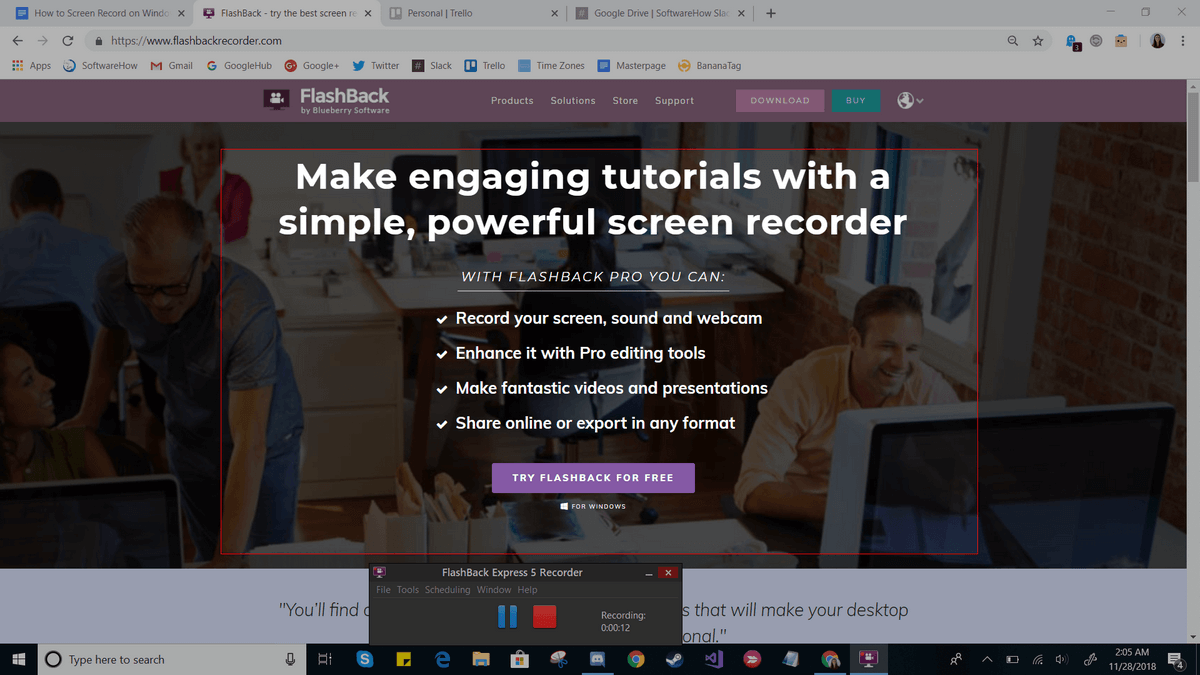Open Microsoft Edge from the taskbar

443,659
